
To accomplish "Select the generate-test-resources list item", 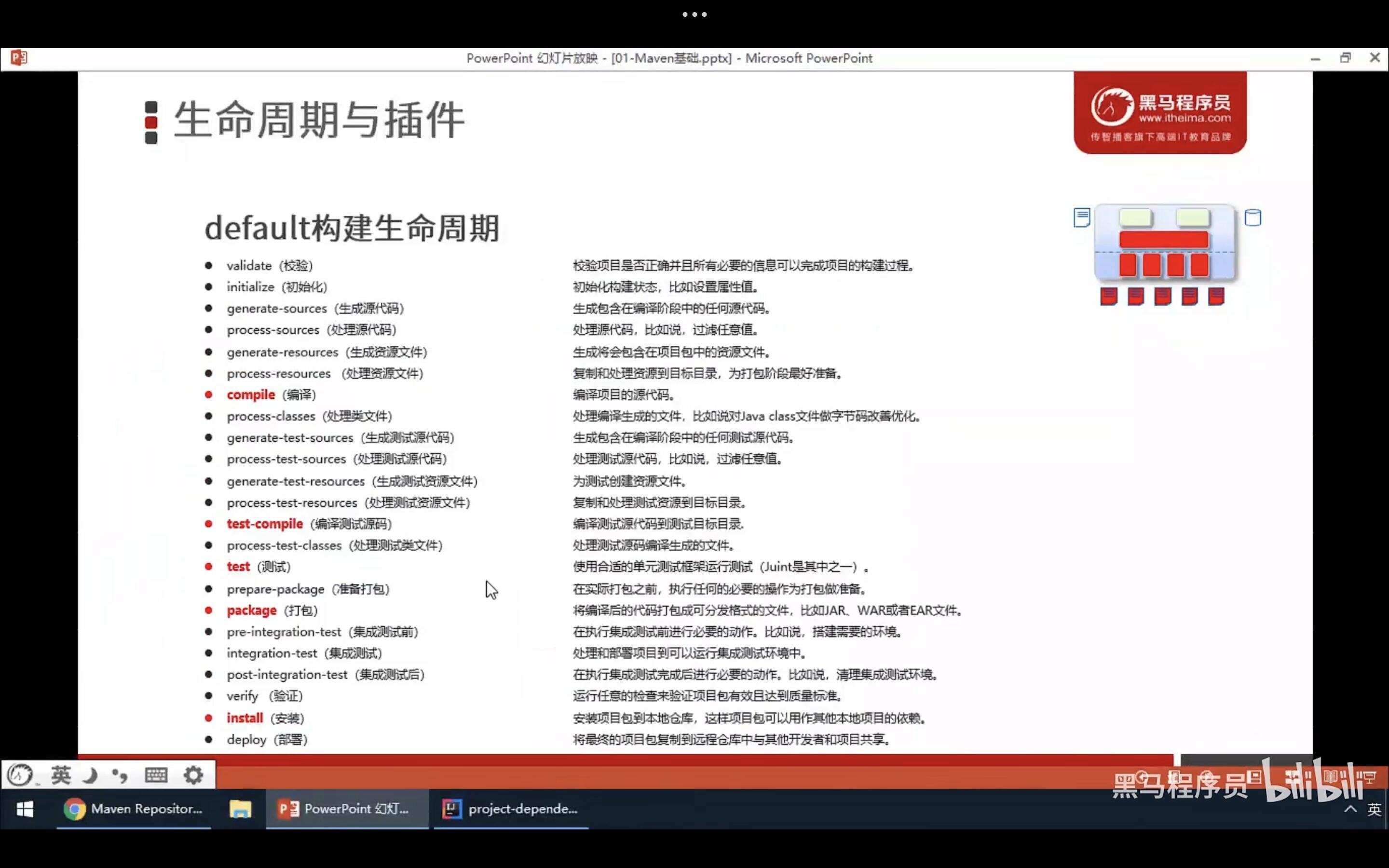I will [352, 481].
